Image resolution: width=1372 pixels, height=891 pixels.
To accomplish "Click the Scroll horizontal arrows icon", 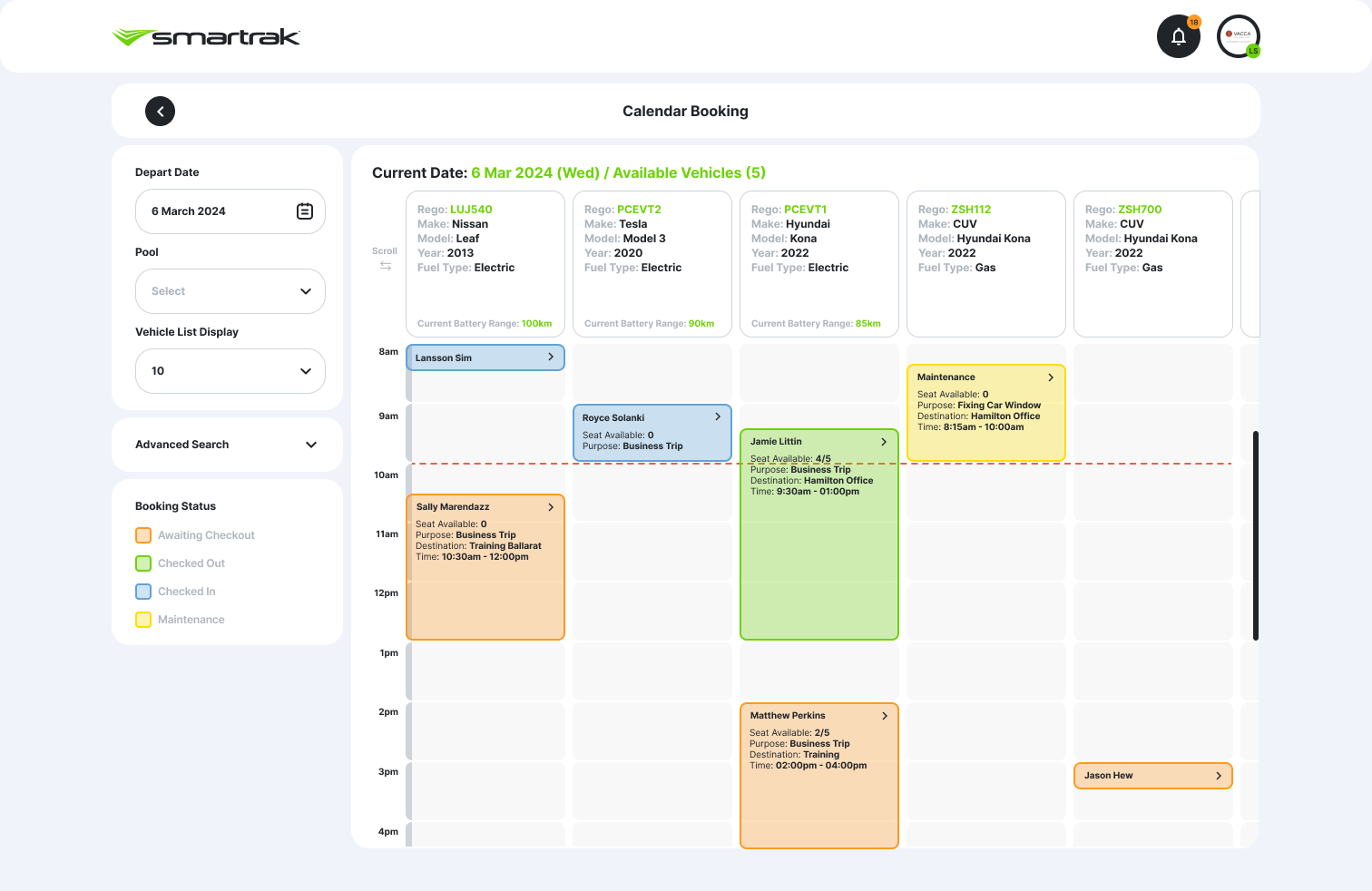I will coord(386,266).
